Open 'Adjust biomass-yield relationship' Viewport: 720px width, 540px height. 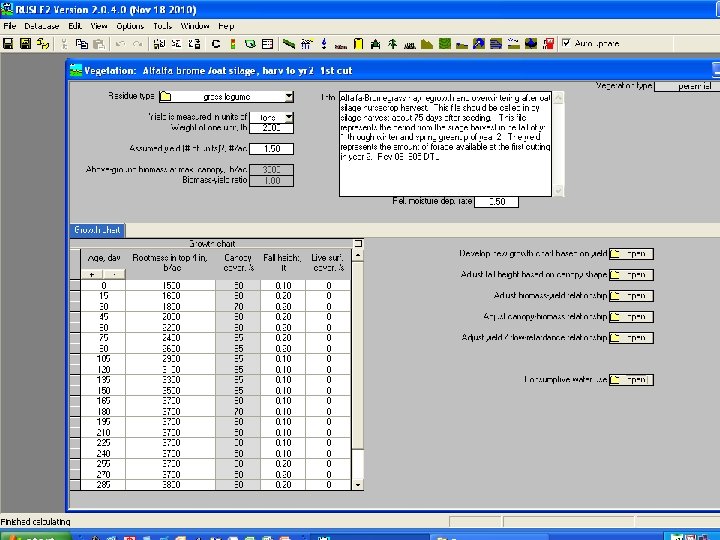coord(631,296)
